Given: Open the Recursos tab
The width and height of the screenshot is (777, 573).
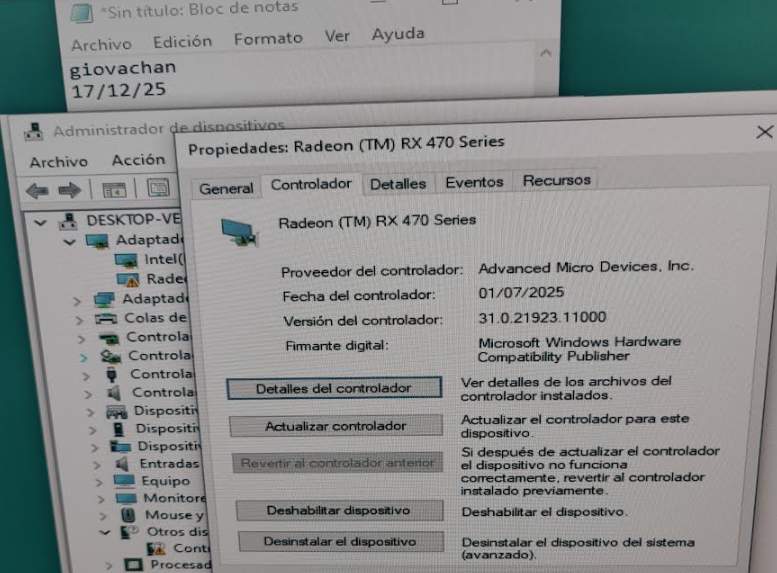Looking at the screenshot, I should [x=556, y=180].
